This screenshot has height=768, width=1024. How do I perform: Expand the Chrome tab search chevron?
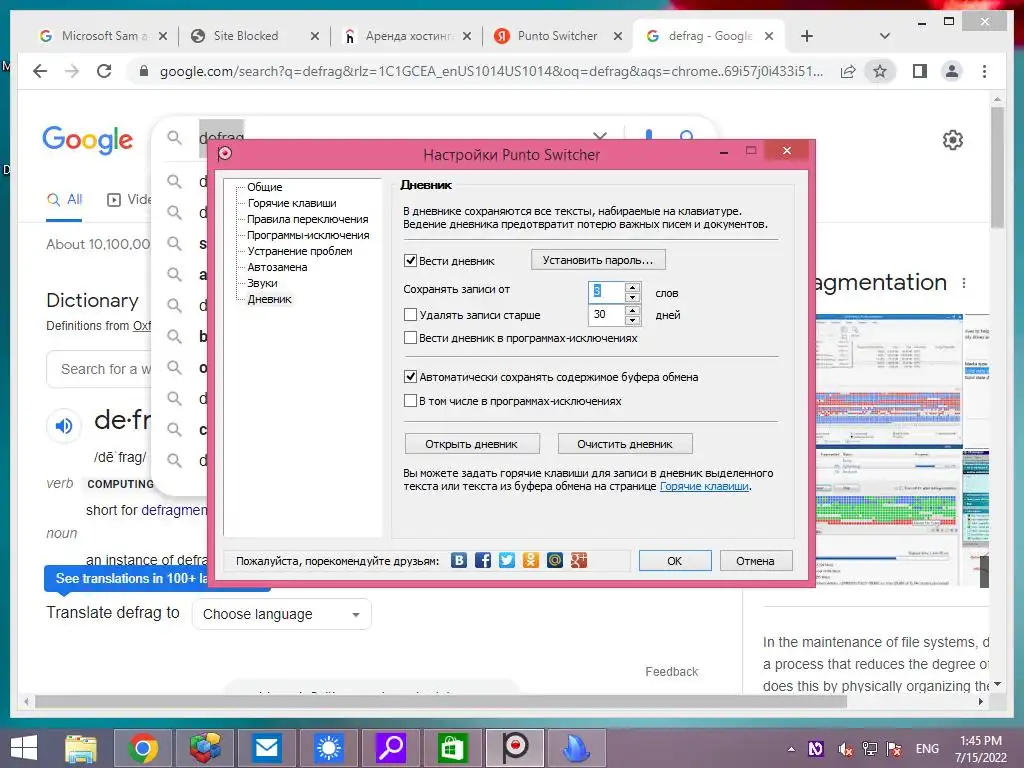pyautogui.click(x=884, y=36)
